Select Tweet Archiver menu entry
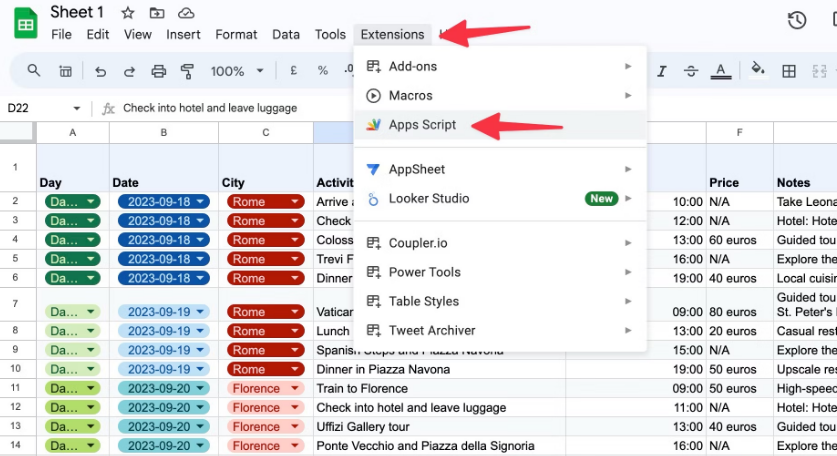The height and width of the screenshot is (456, 837). pyautogui.click(x=500, y=331)
